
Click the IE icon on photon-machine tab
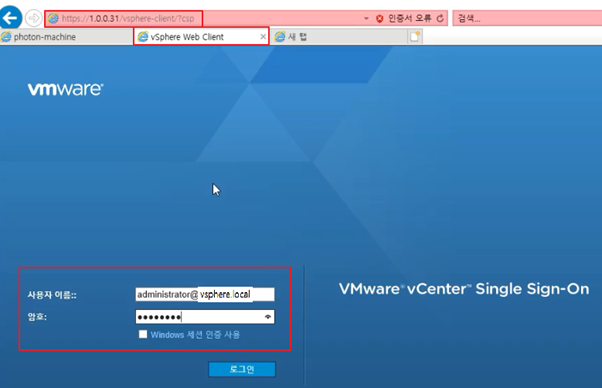[x=6, y=37]
